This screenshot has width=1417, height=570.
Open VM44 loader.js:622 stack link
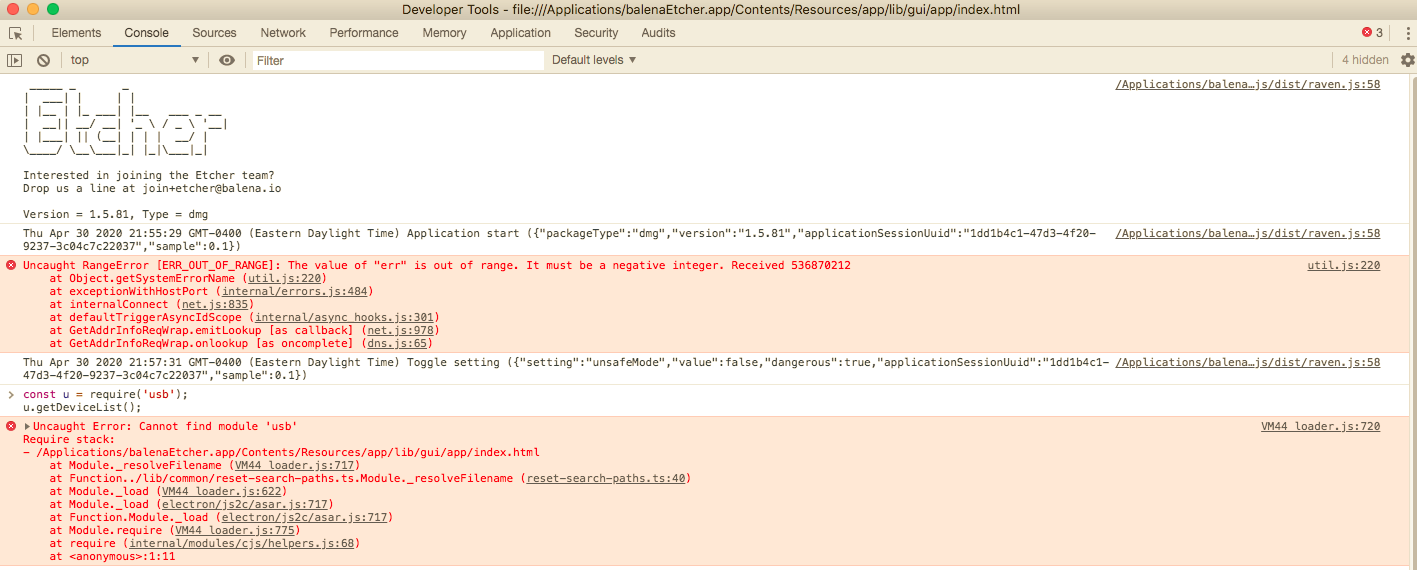[x=221, y=491]
